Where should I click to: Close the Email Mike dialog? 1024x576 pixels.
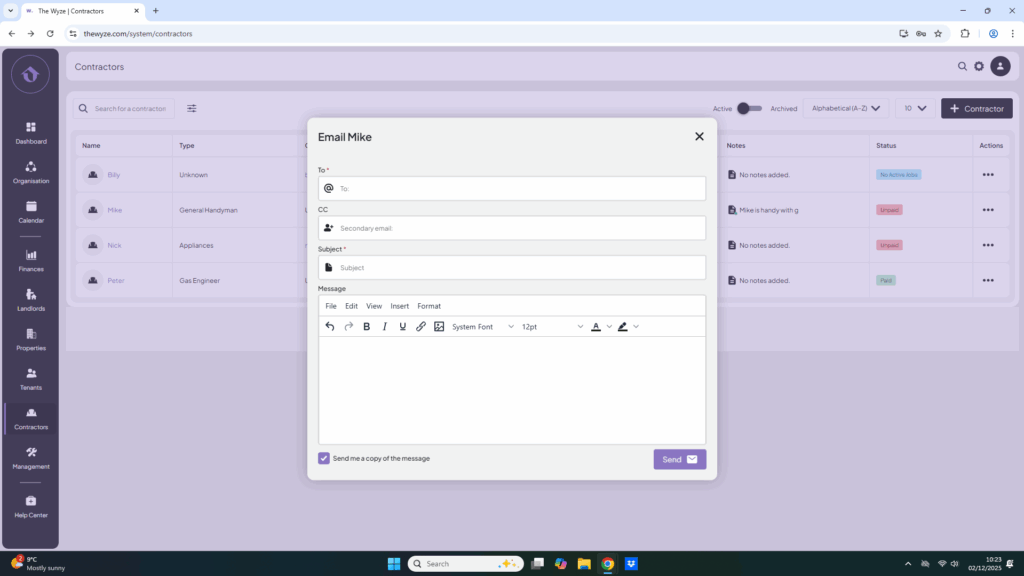coord(699,137)
